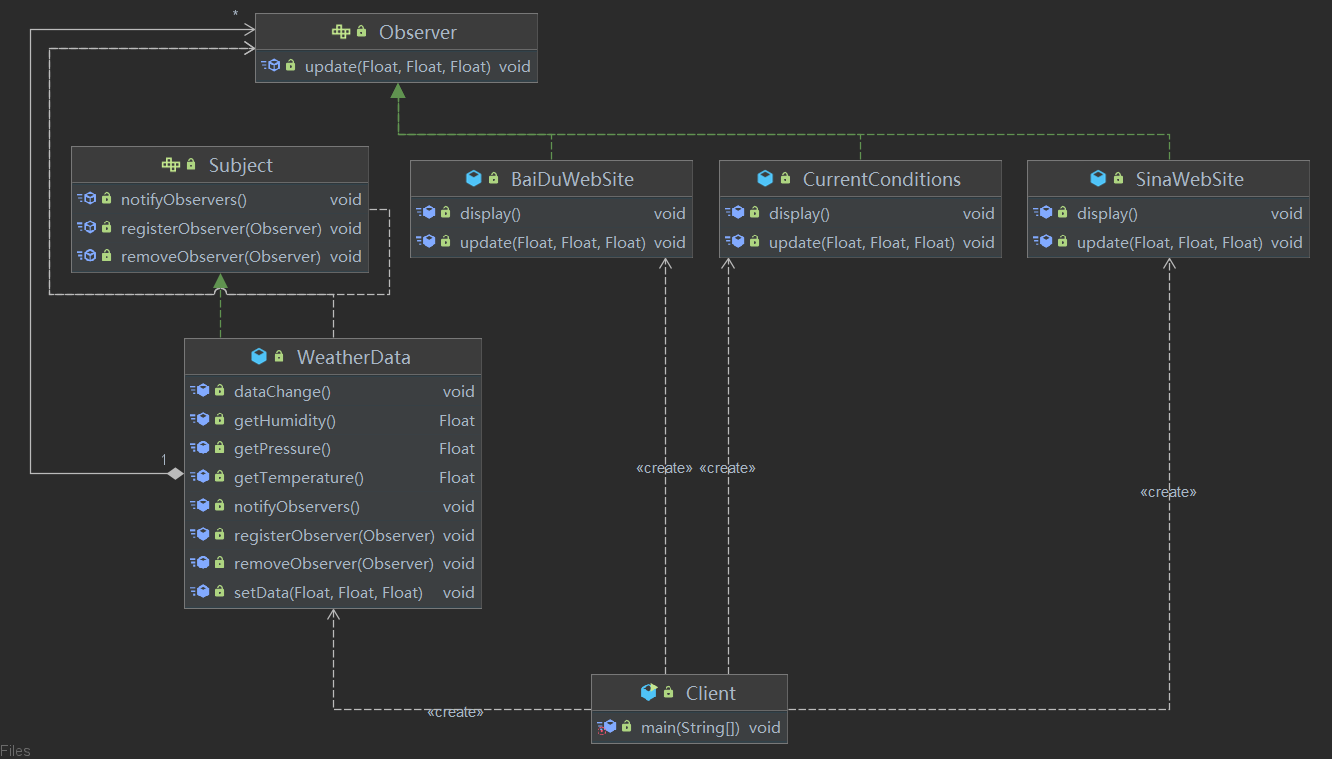Select the Observer interface icon
The height and width of the screenshot is (759, 1332).
point(341,32)
